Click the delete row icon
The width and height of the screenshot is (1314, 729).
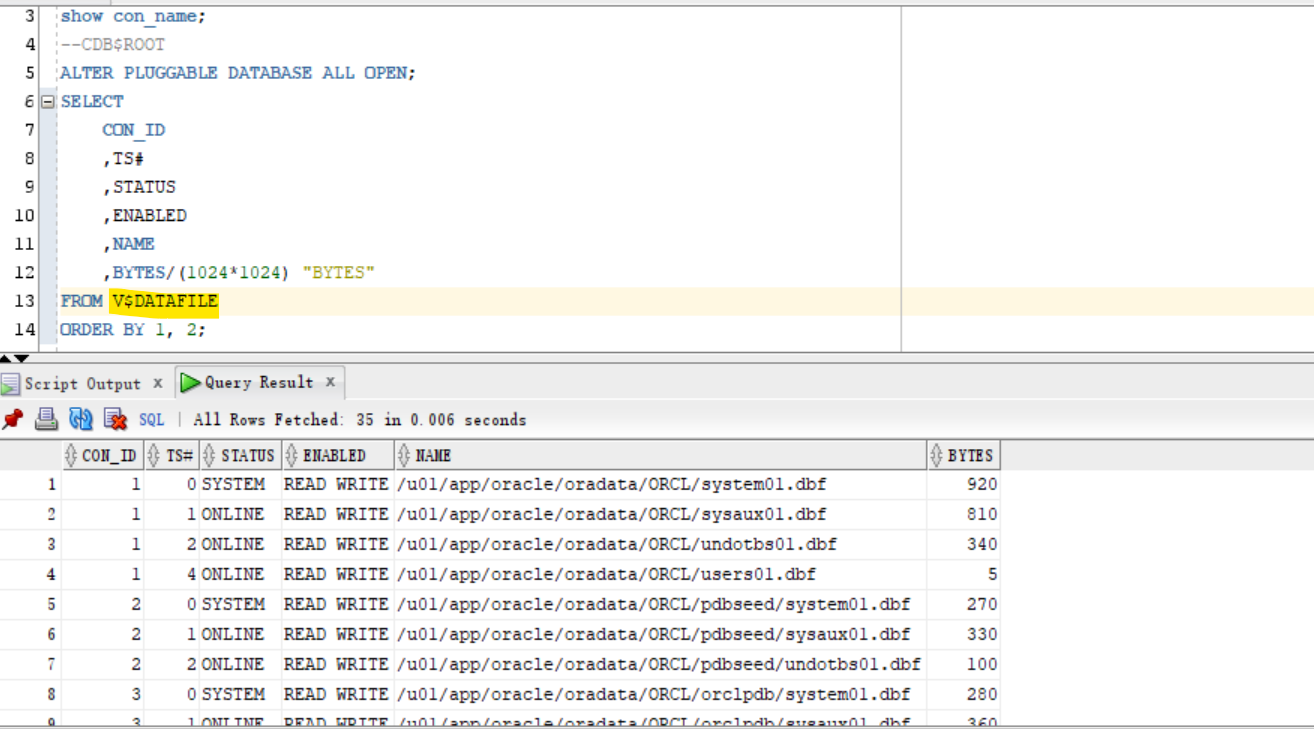point(115,419)
